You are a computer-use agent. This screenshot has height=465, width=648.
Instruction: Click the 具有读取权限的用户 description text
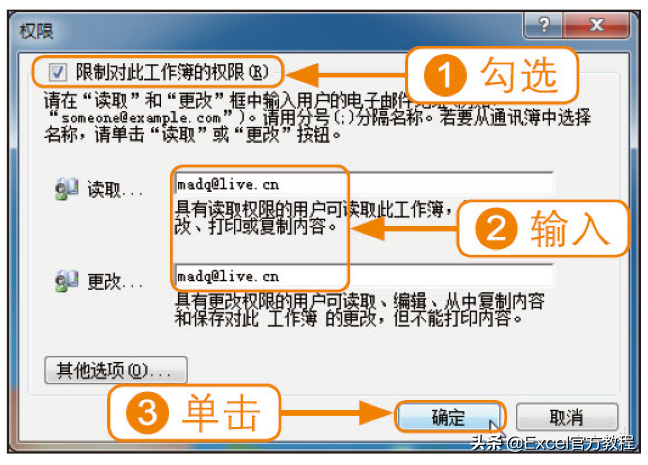click(x=315, y=217)
